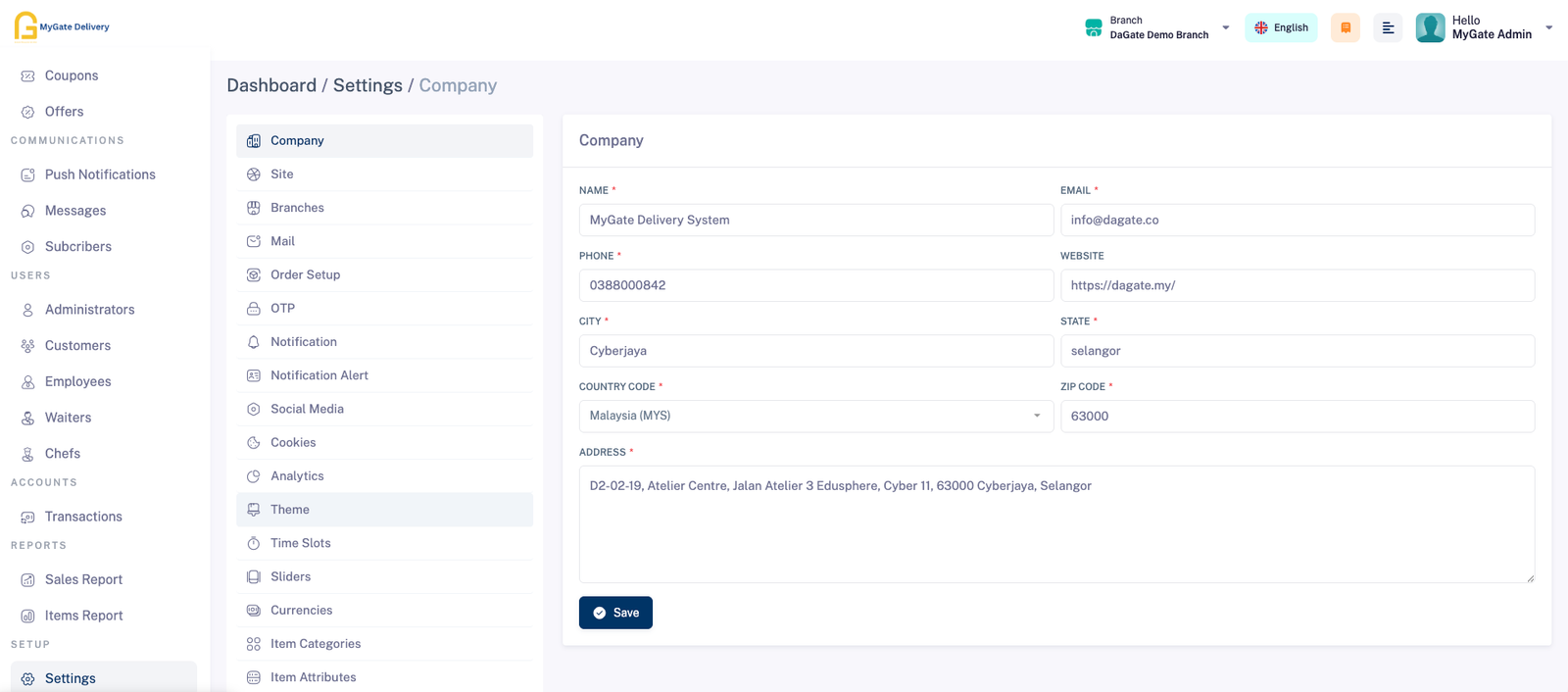
Task: Open the Theme settings section
Action: [290, 510]
